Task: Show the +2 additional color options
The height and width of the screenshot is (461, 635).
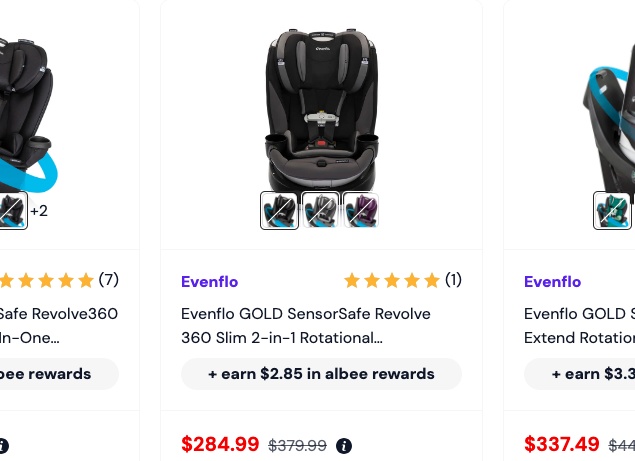Action: [x=39, y=211]
